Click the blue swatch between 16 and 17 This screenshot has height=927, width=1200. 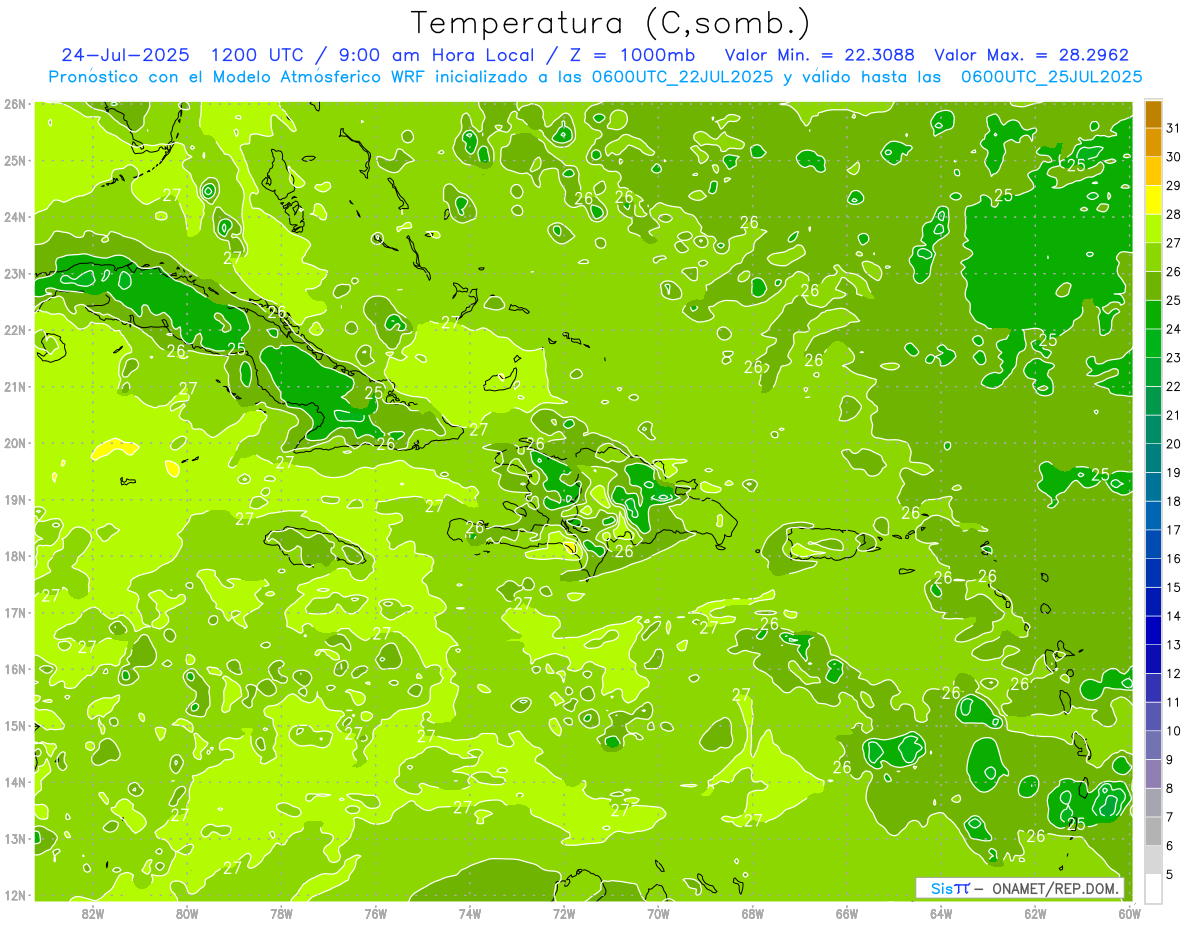1153,544
